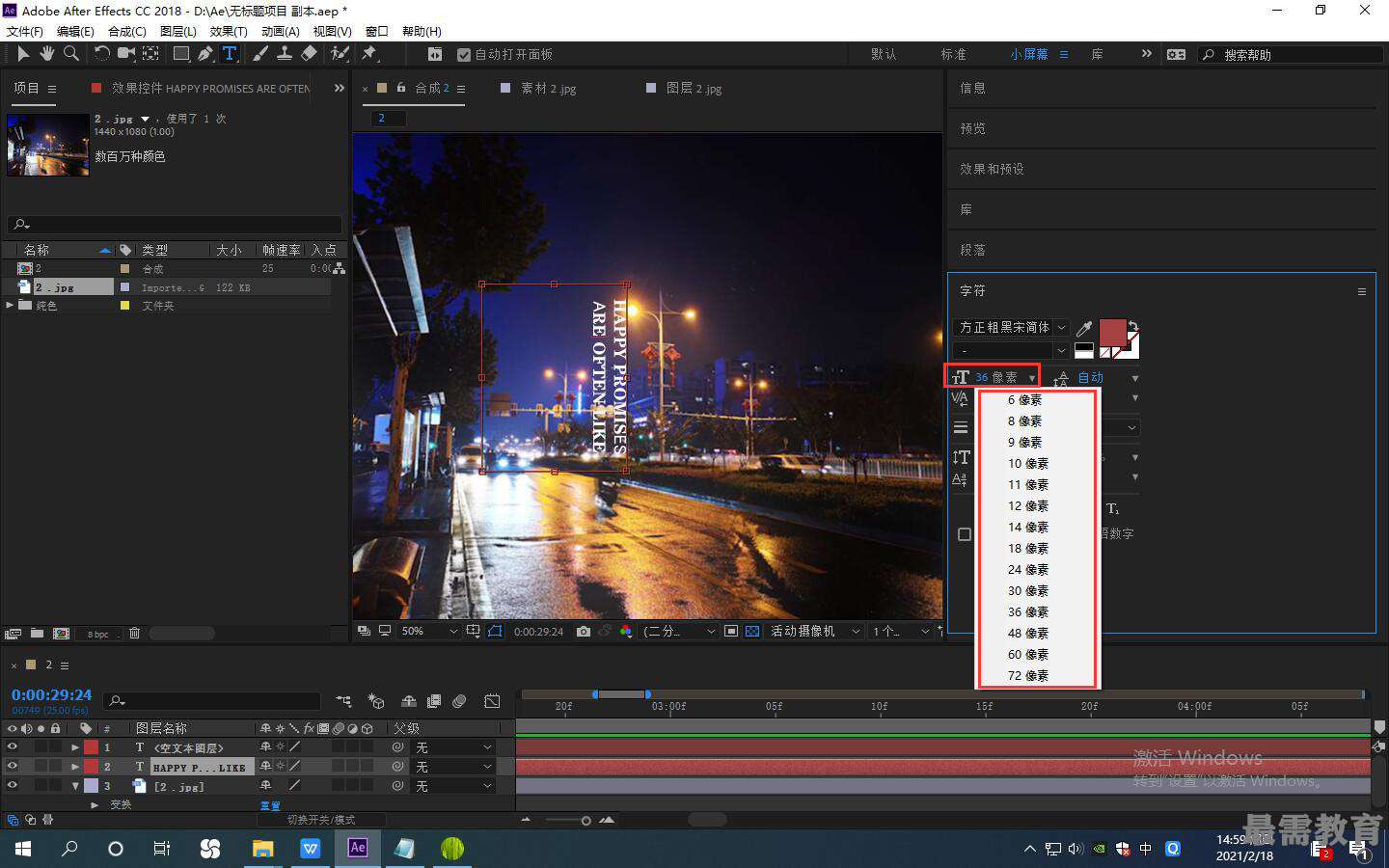
Task: Select the Pan Behind anchor point tool
Action: click(x=151, y=54)
